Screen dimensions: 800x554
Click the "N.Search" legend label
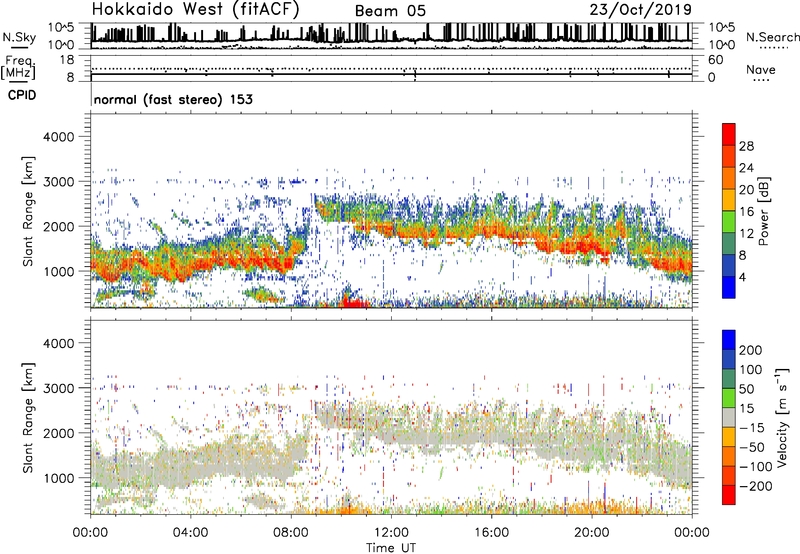coord(772,37)
